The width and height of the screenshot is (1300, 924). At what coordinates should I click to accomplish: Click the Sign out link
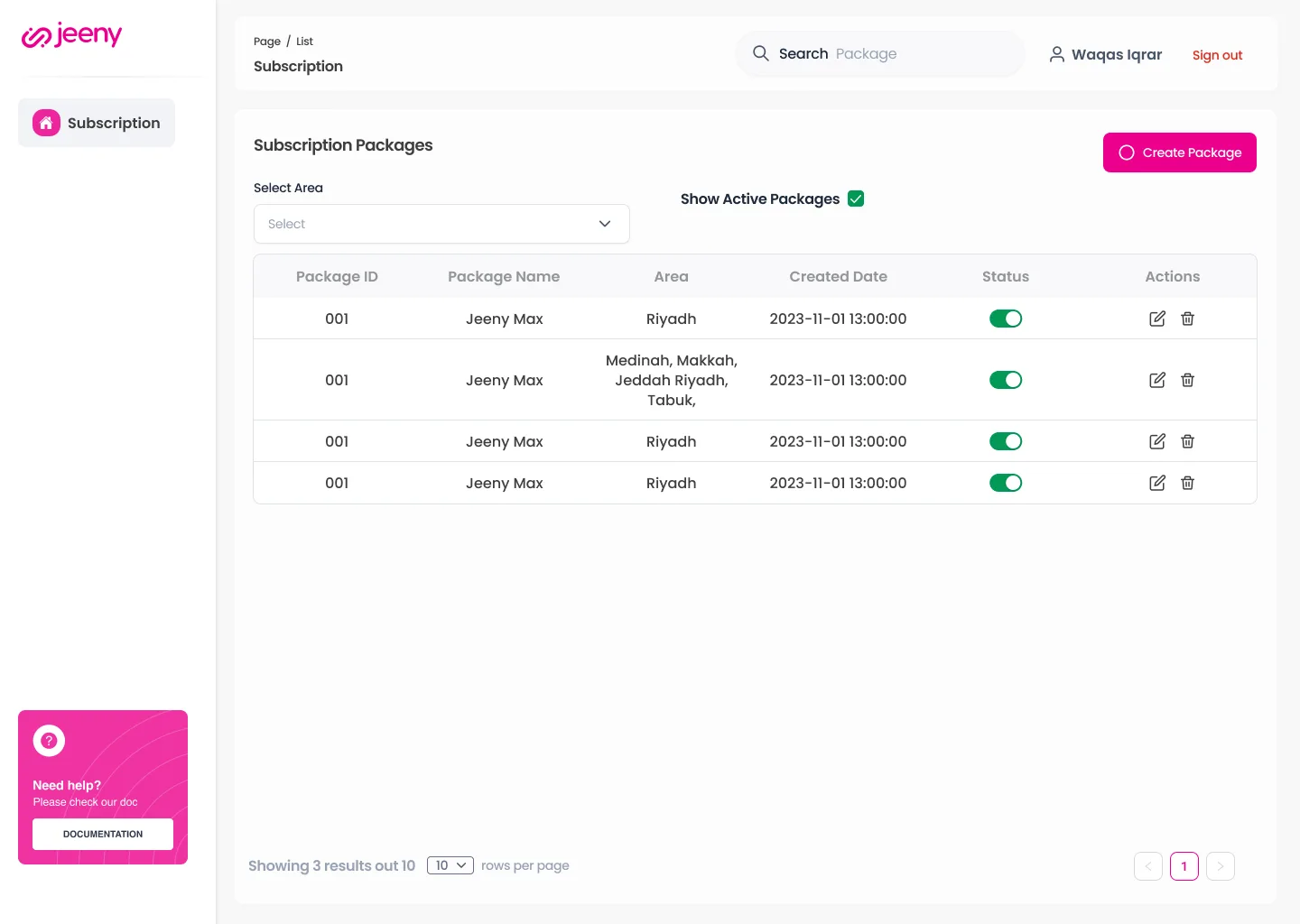(x=1217, y=55)
